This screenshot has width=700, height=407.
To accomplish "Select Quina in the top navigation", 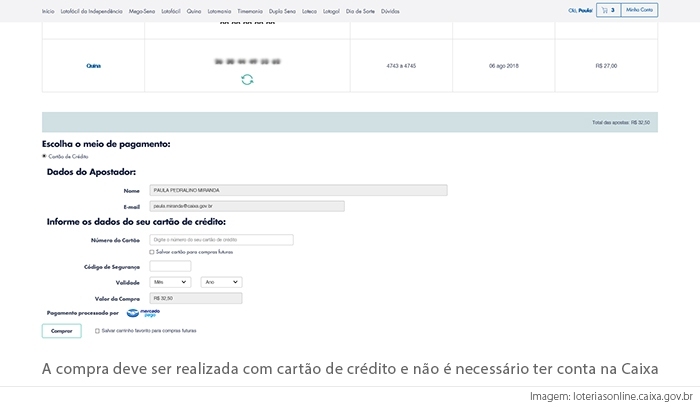I will [x=193, y=10].
